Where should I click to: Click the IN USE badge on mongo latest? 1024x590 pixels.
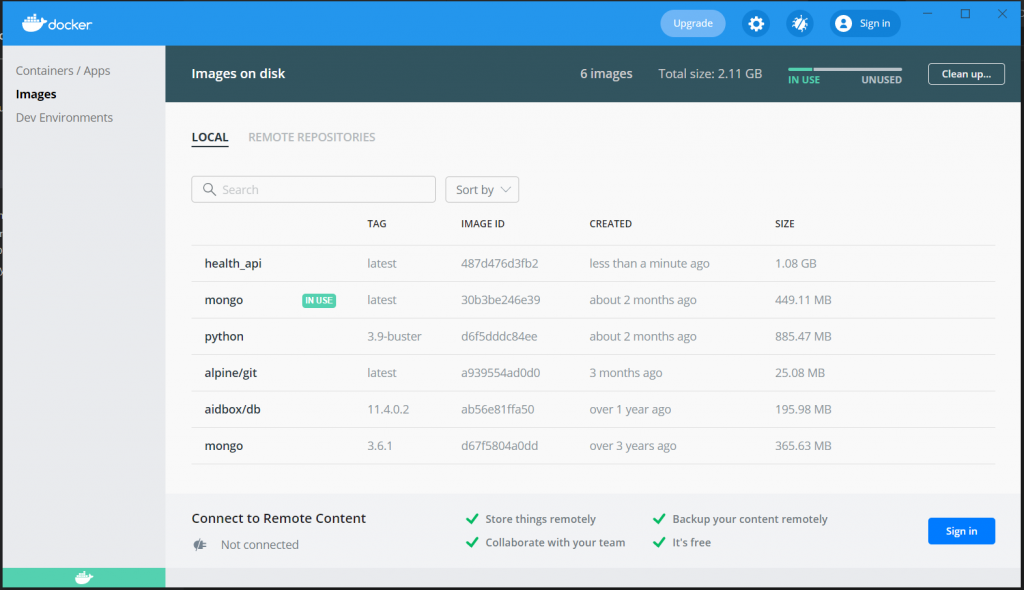[319, 300]
